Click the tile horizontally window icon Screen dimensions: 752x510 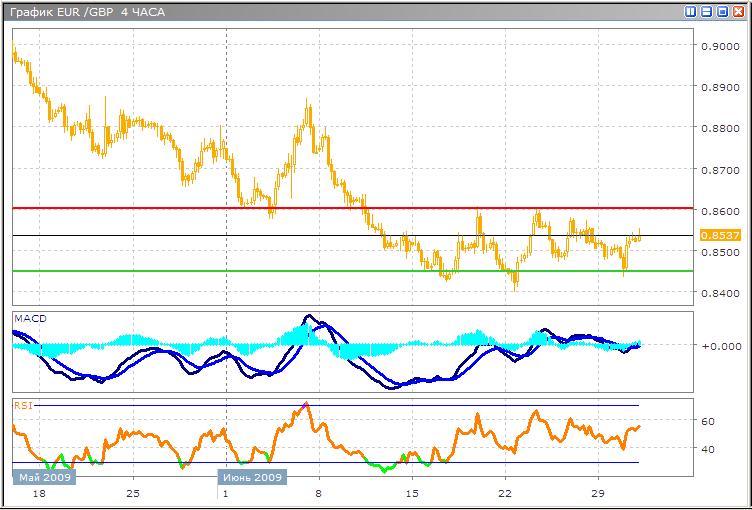coord(706,11)
